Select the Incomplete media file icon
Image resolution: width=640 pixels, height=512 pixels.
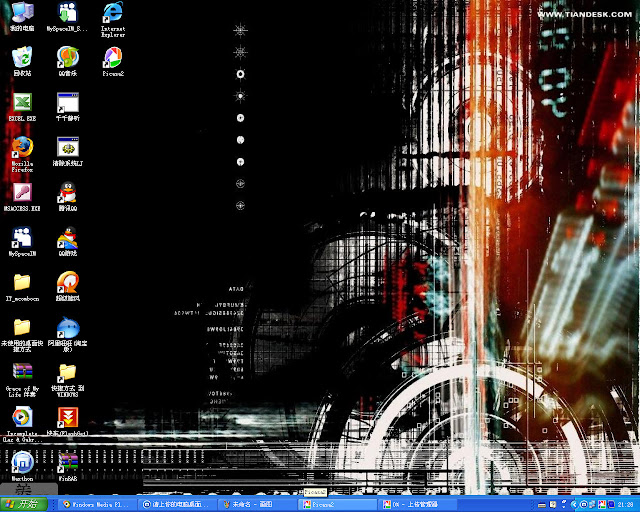pos(22,425)
